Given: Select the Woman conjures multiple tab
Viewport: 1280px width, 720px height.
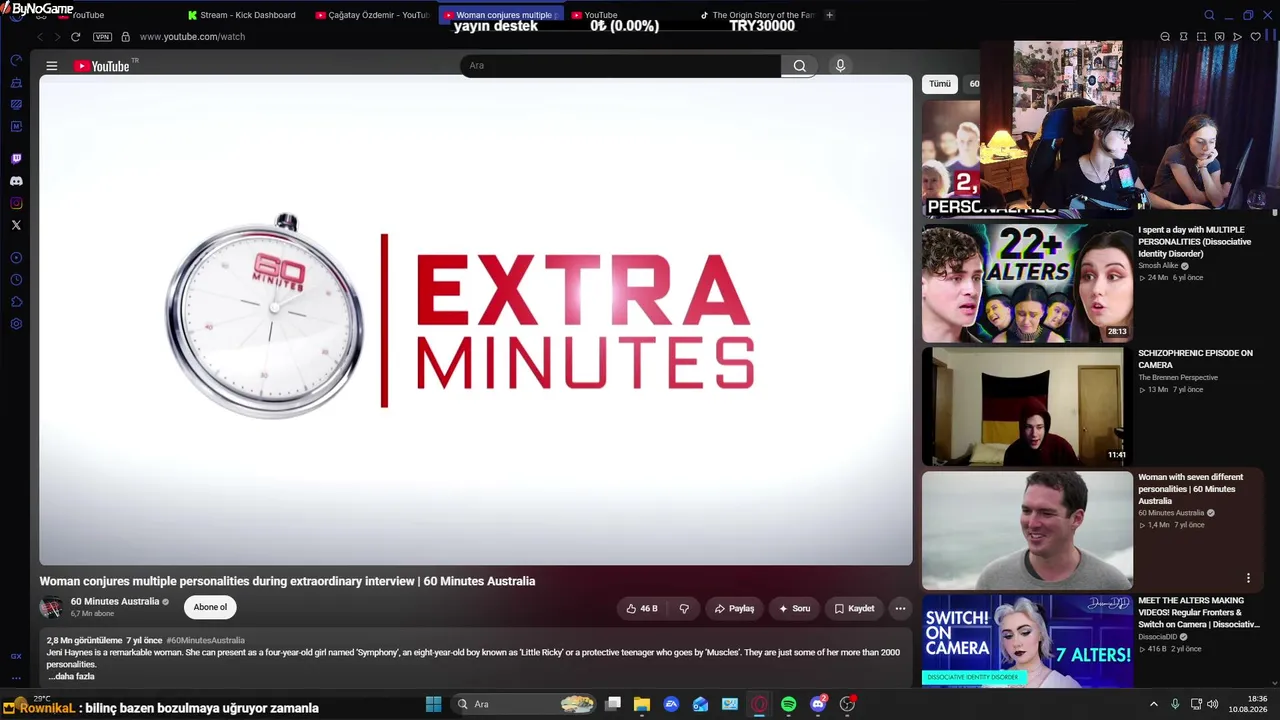Looking at the screenshot, I should tap(501, 15).
